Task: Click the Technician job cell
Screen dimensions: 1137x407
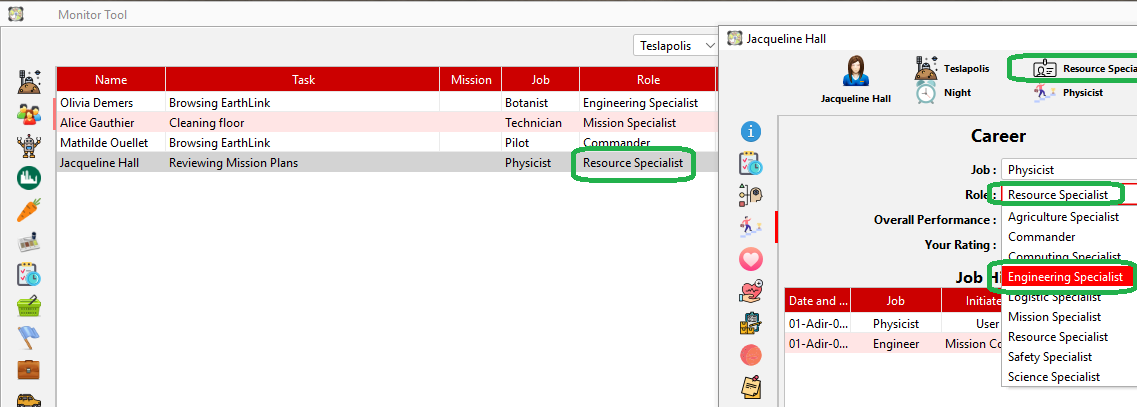Action: [x=540, y=123]
